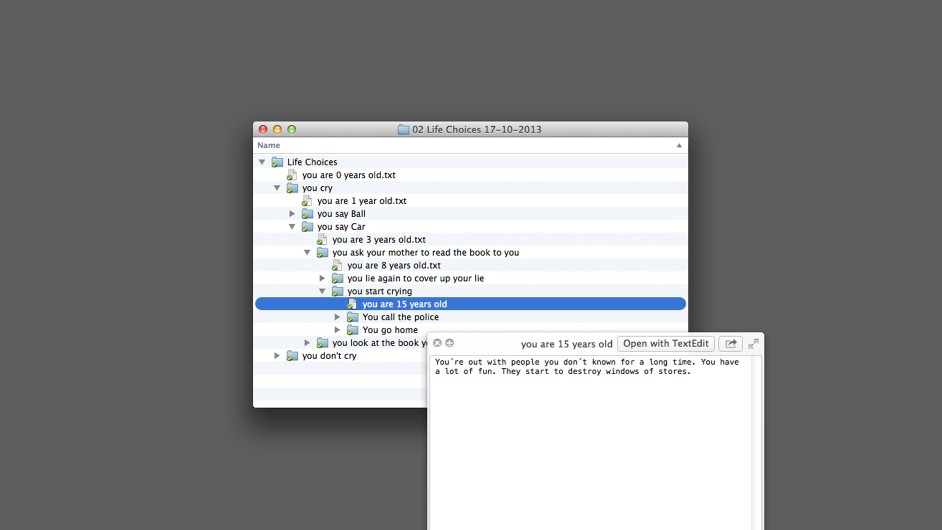Click Open with TextEdit button
The height and width of the screenshot is (530, 942).
665,344
